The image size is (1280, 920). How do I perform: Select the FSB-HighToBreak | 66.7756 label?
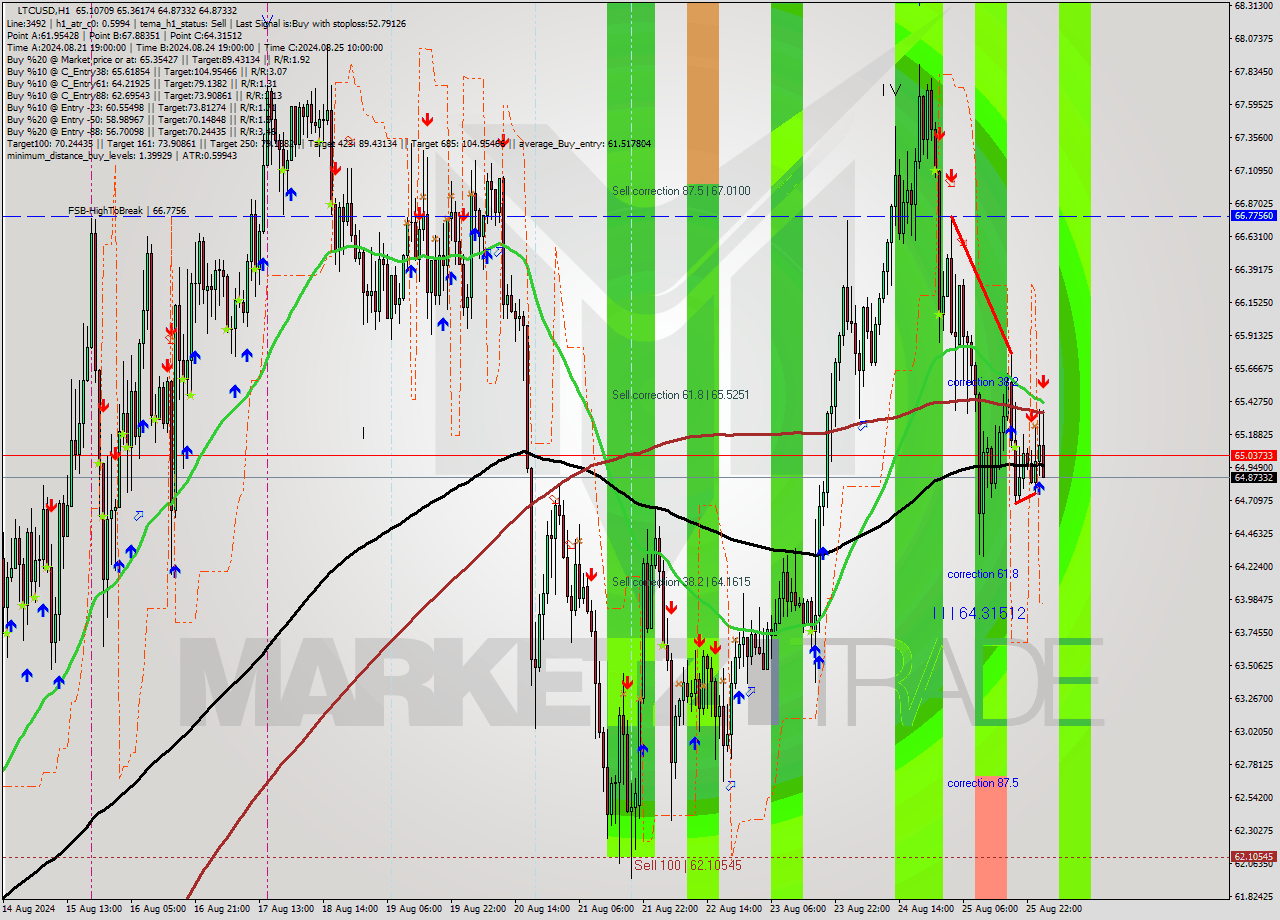127,211
